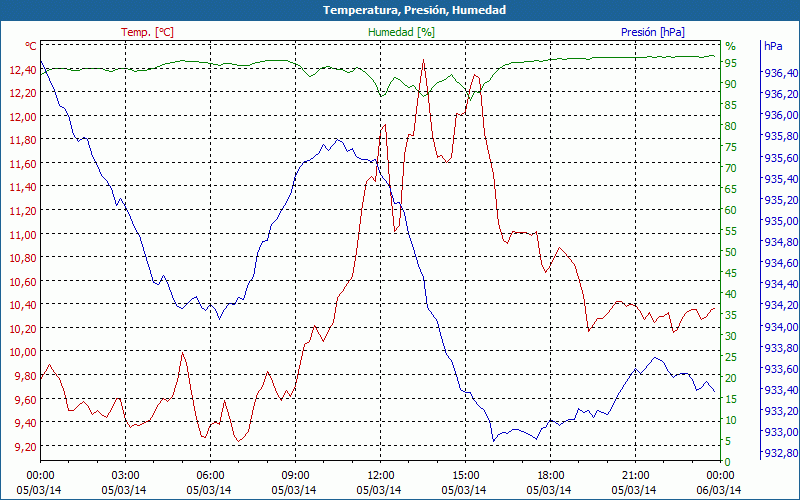Click temperature axis value 10,80
The image size is (800, 500).
coord(23,258)
